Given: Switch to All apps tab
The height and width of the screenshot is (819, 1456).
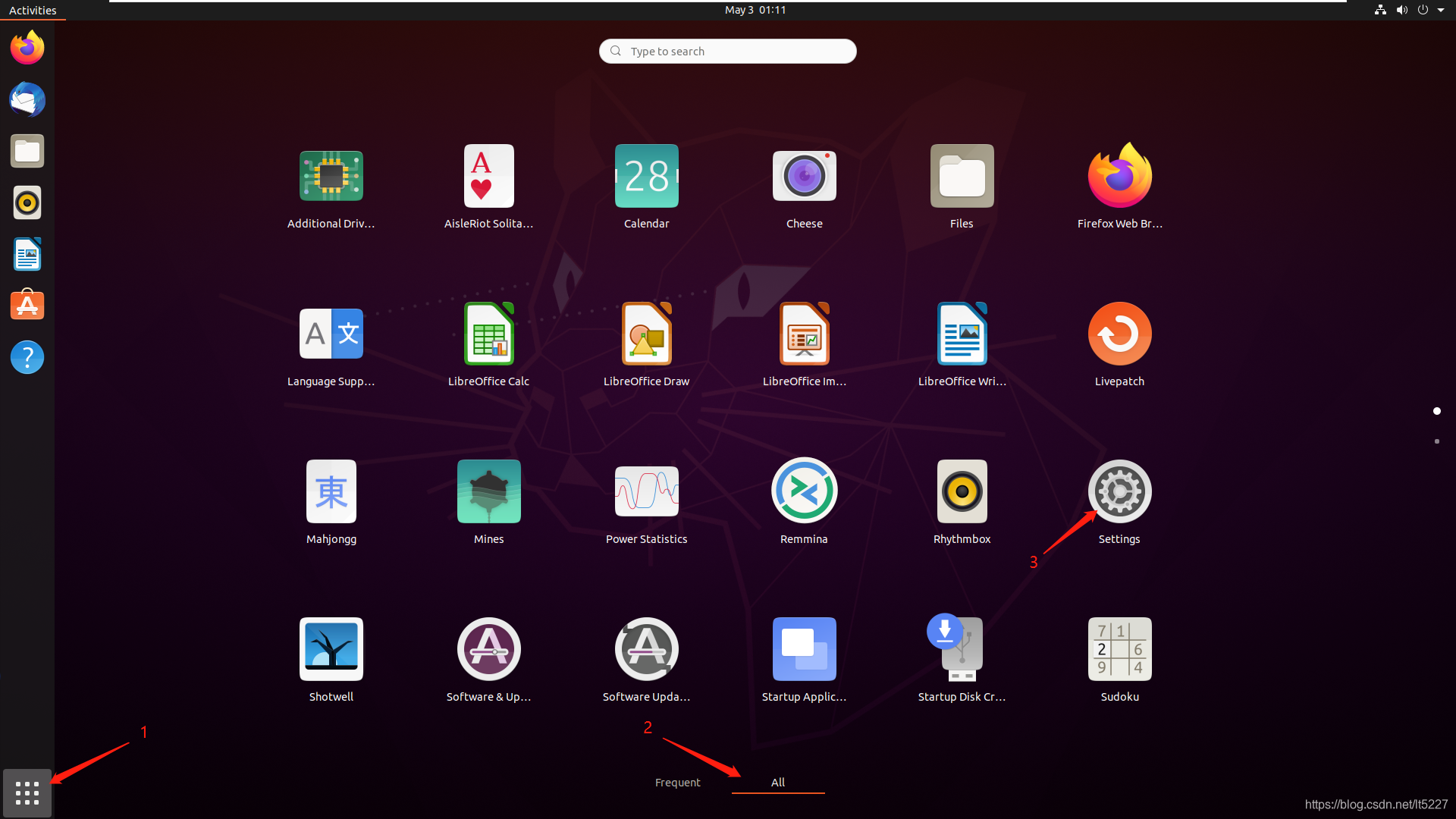Looking at the screenshot, I should (x=778, y=782).
